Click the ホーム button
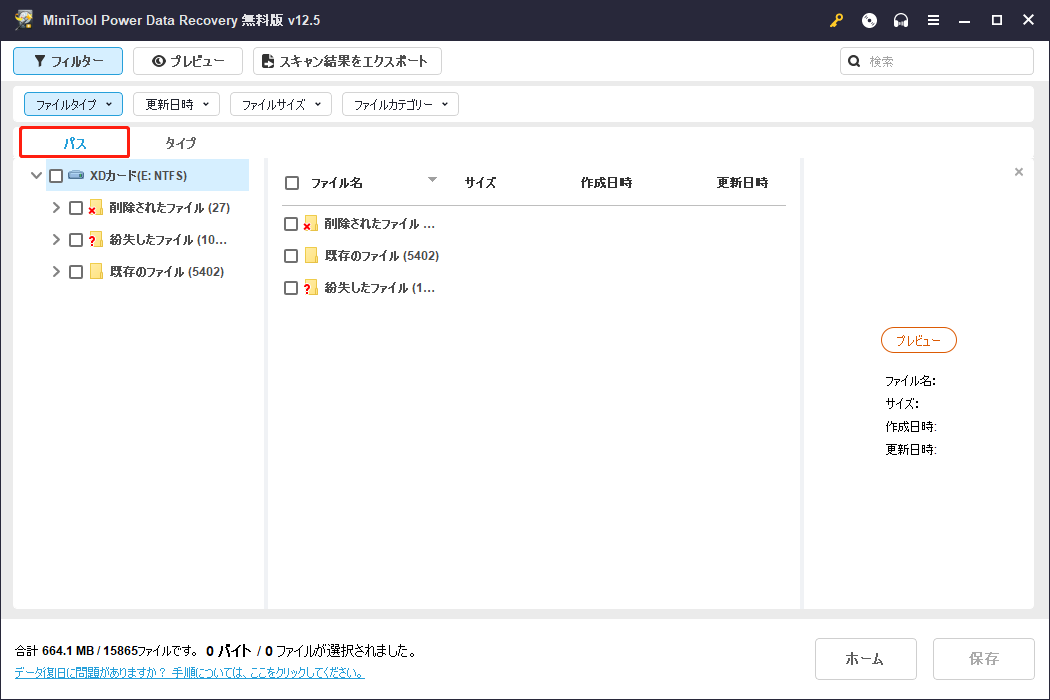 865,659
